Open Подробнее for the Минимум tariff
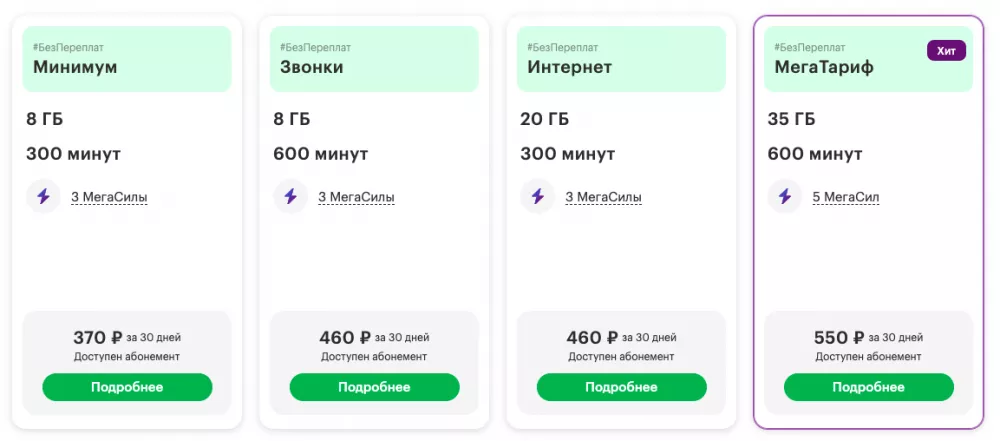Screen dimensions: 1000x441 [x=127, y=387]
